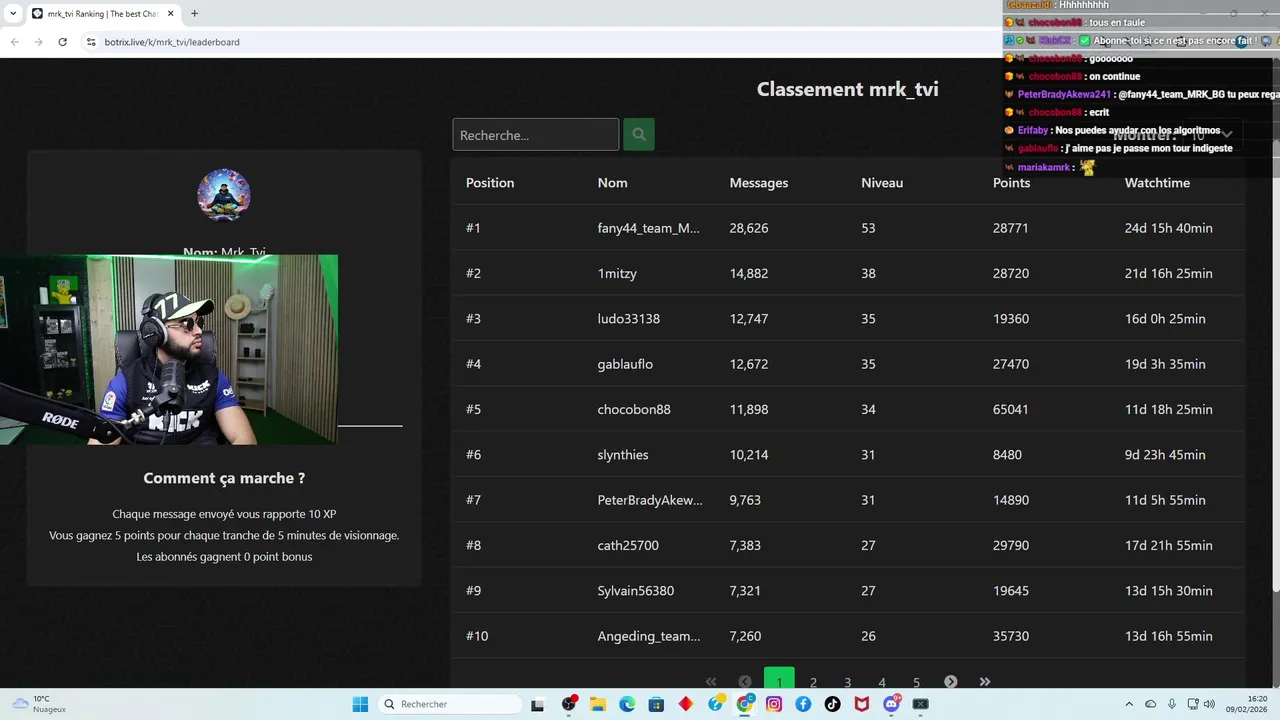
Task: Click the next page arrow in pagination
Action: click(951, 682)
